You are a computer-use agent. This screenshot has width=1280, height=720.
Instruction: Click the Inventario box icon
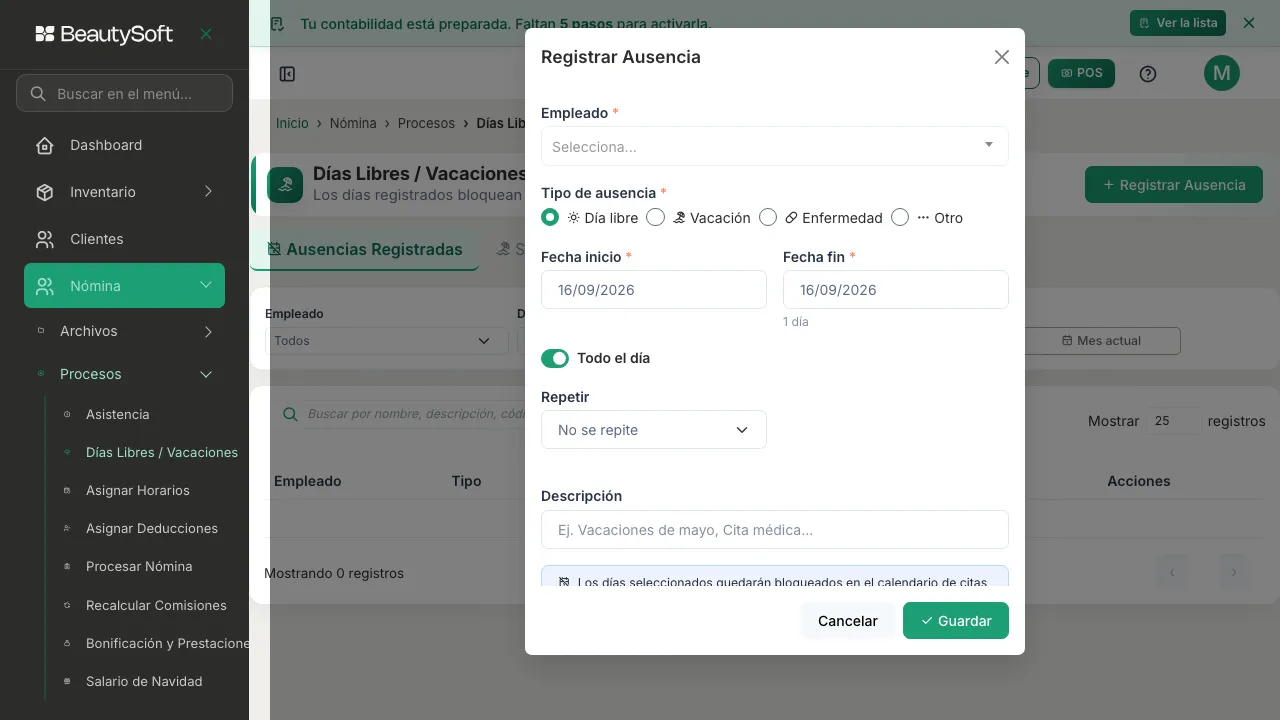(45, 192)
